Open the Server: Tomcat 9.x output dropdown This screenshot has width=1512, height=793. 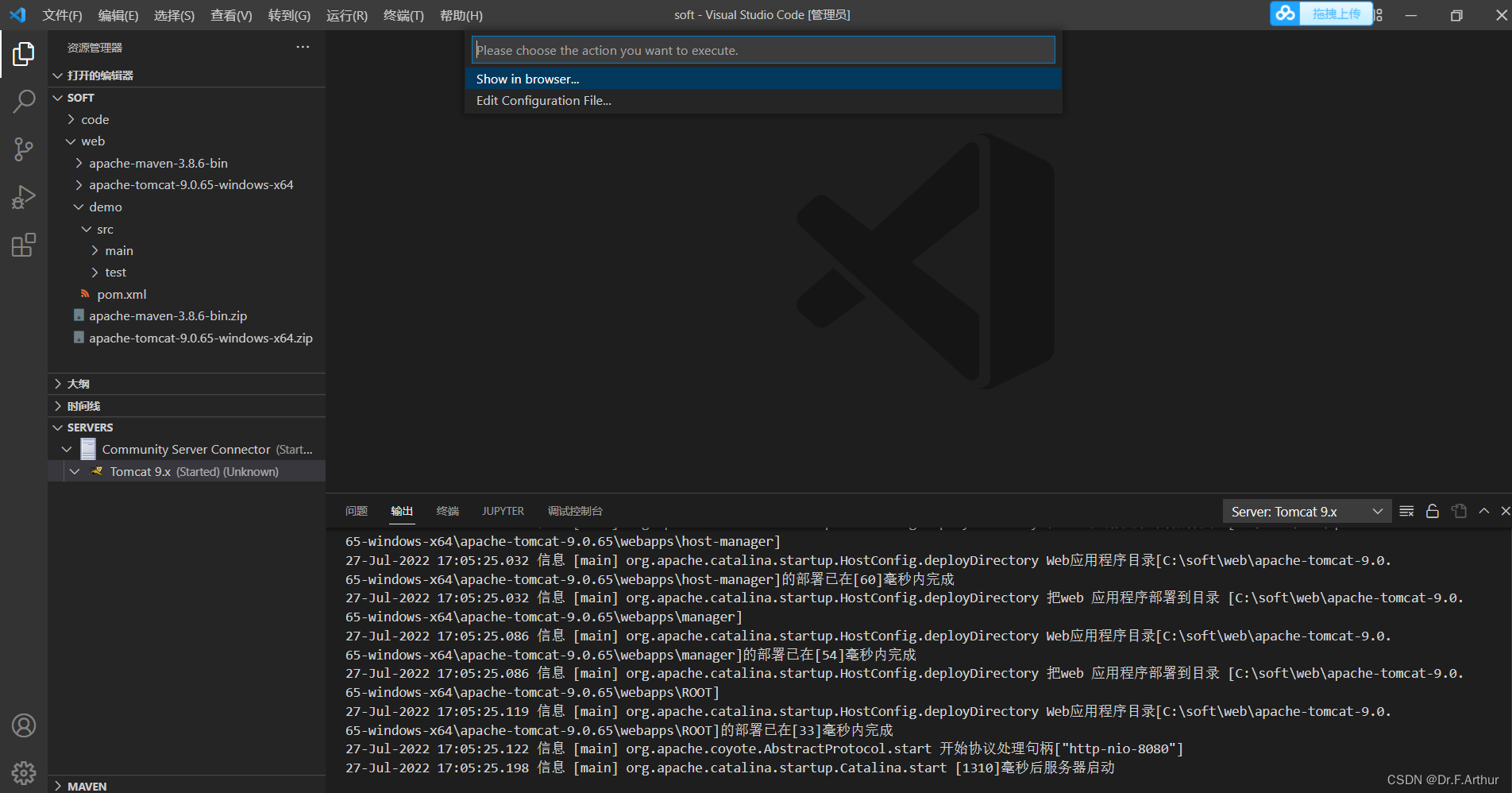(1307, 512)
